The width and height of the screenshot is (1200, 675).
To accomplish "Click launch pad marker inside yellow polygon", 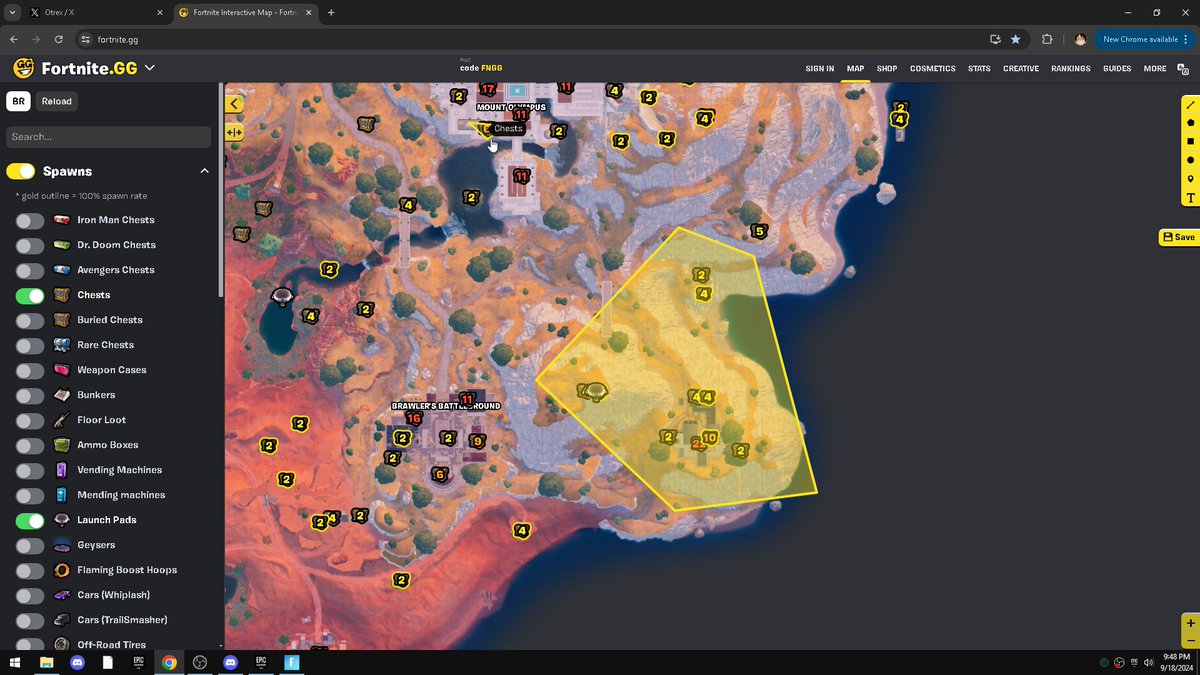I will click(x=596, y=391).
